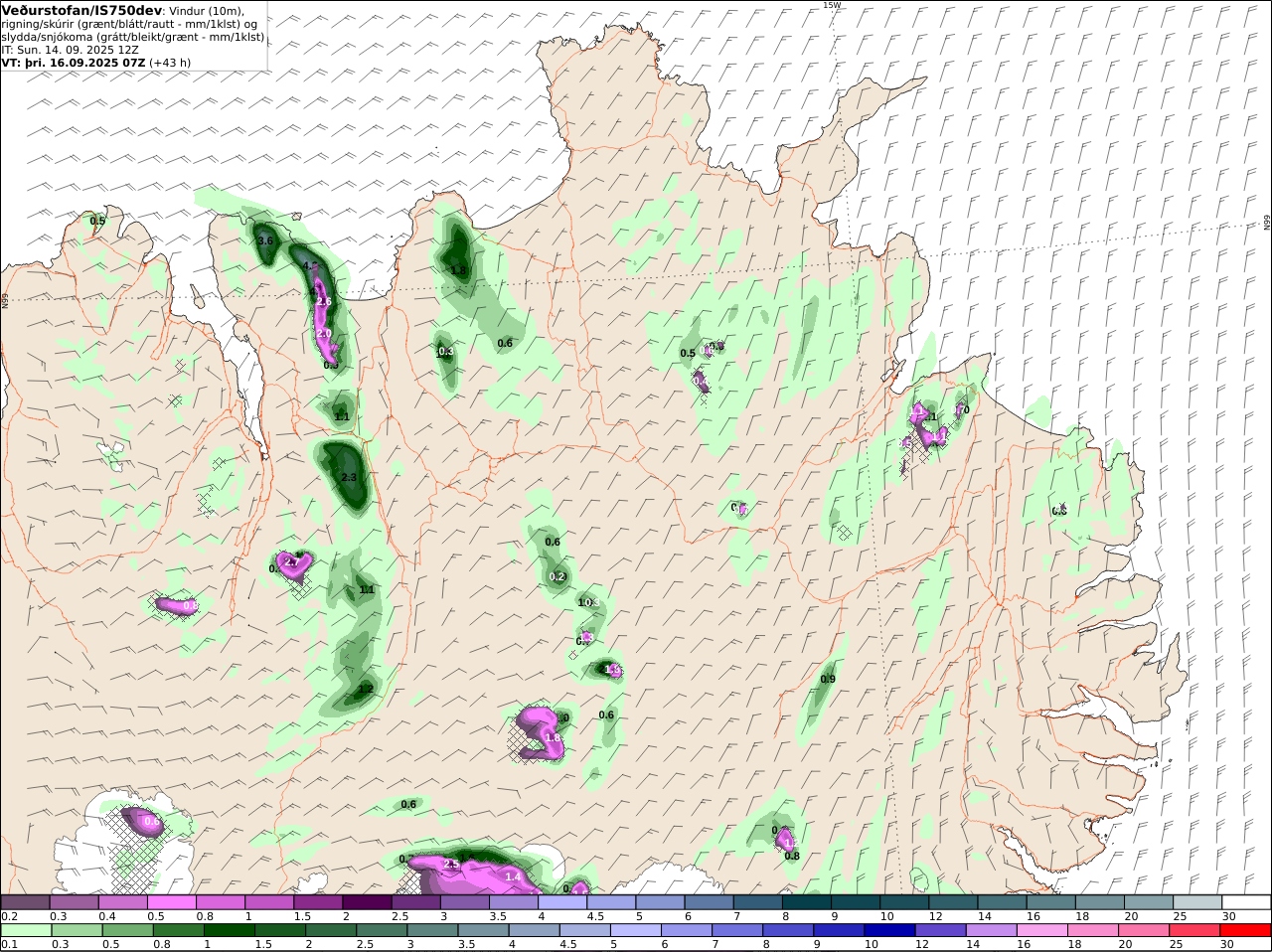Click the '(+43 h)' forecast offset text
This screenshot has width=1272, height=952.
(170, 62)
